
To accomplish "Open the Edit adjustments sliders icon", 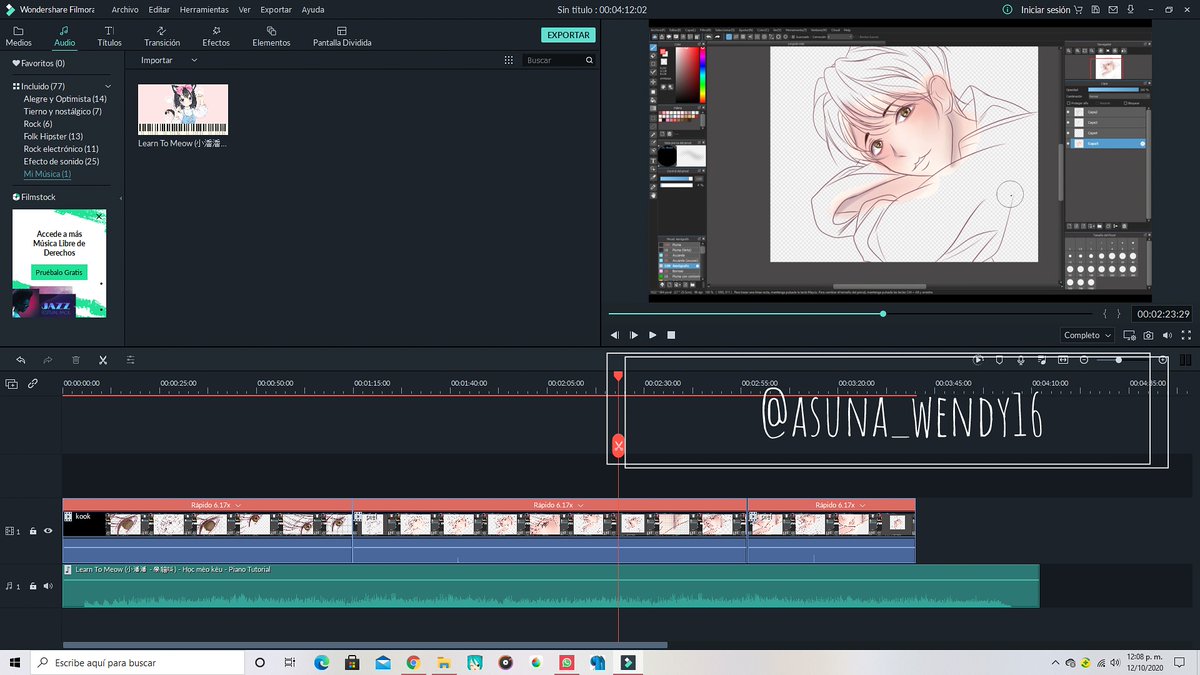I will tap(130, 360).
